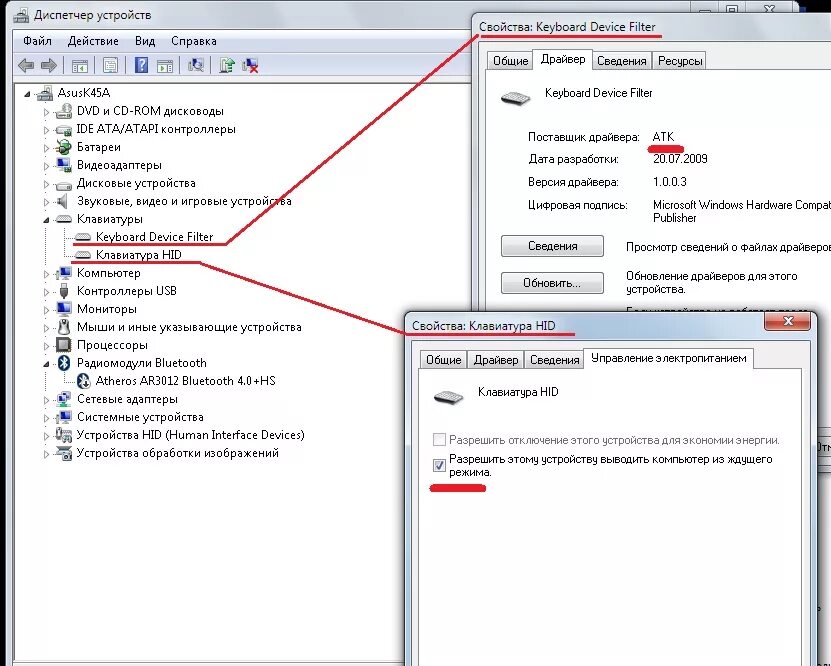
Task: Expand the Сетевые адаптеры node
Action: (x=46, y=400)
